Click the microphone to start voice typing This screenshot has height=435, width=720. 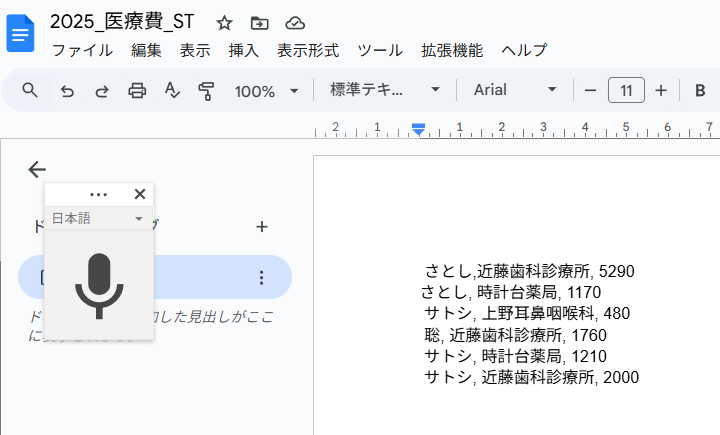pyautogui.click(x=99, y=286)
